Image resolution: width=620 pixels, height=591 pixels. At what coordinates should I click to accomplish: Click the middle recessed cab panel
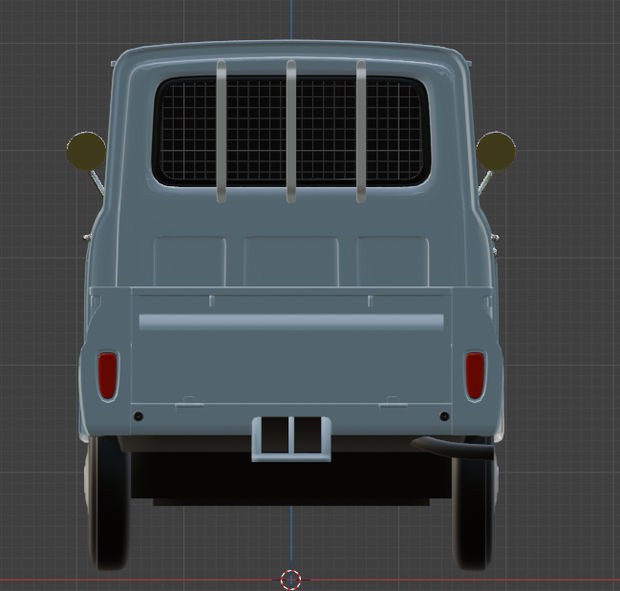click(x=291, y=261)
